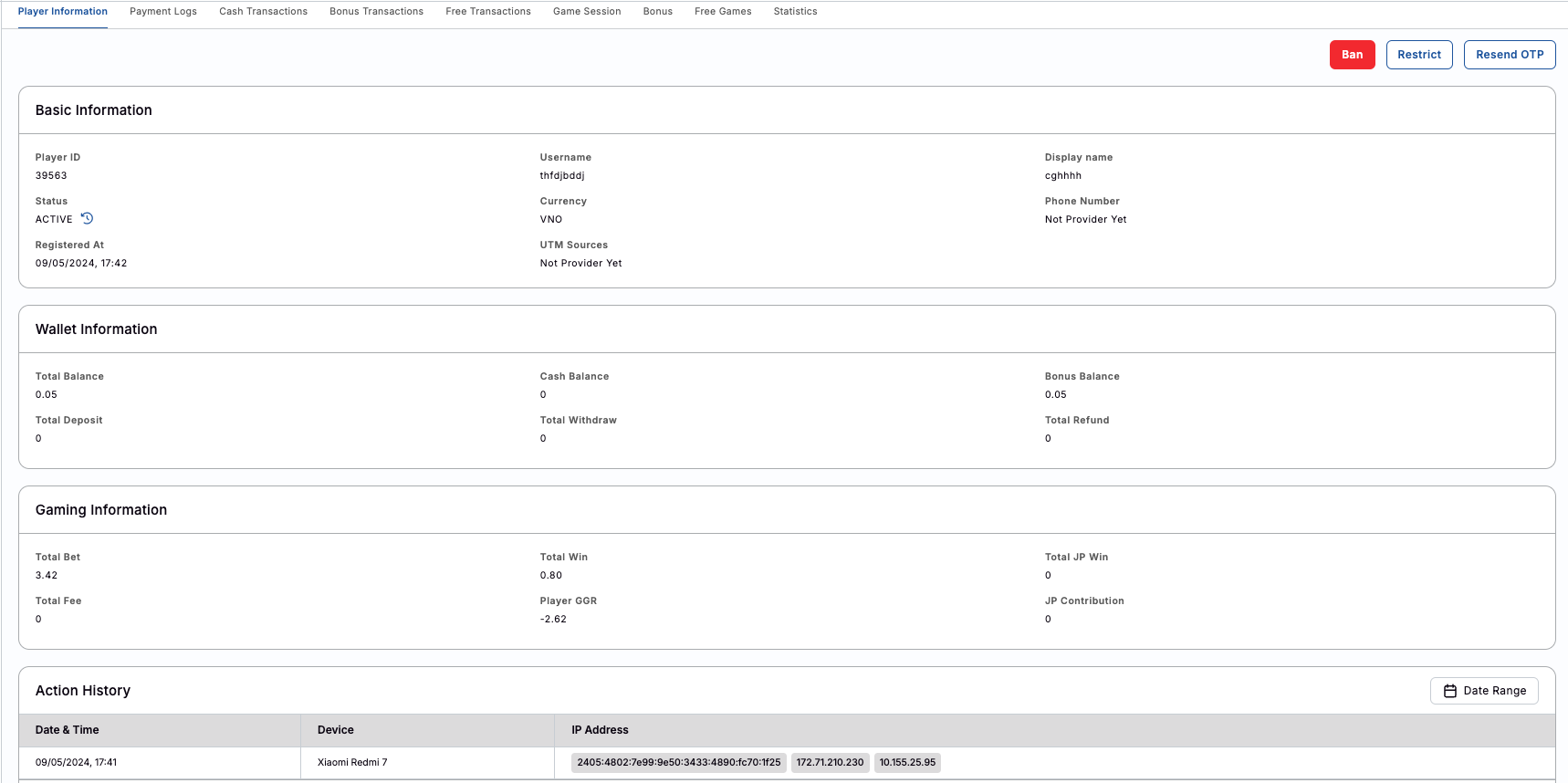Select the Game Session tab

point(587,12)
